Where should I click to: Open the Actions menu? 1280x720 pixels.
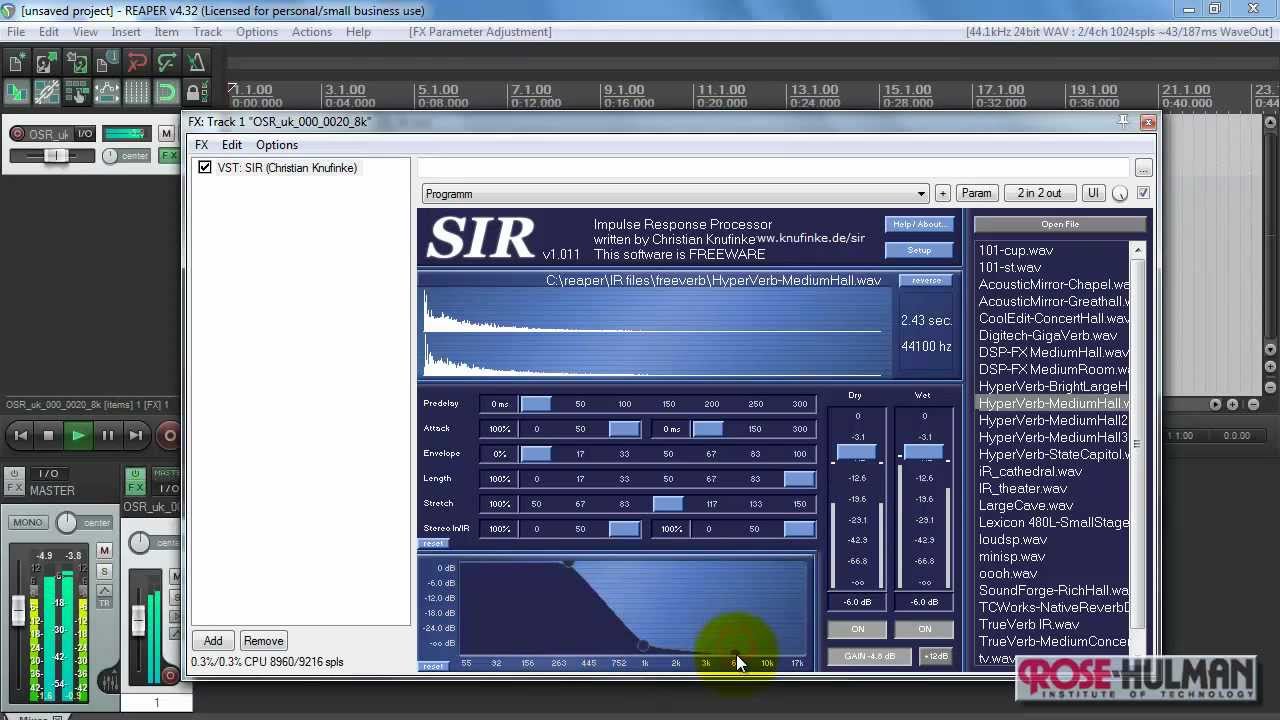[x=312, y=31]
